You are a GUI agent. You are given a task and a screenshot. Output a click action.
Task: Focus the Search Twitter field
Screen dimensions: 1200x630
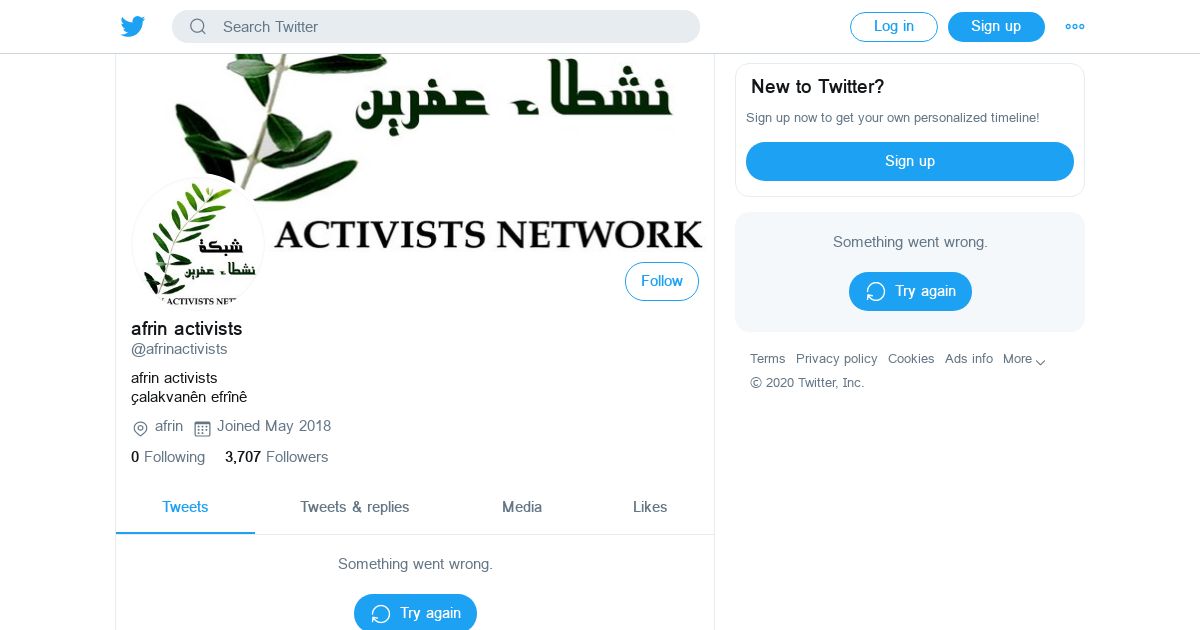pyautogui.click(x=436, y=27)
